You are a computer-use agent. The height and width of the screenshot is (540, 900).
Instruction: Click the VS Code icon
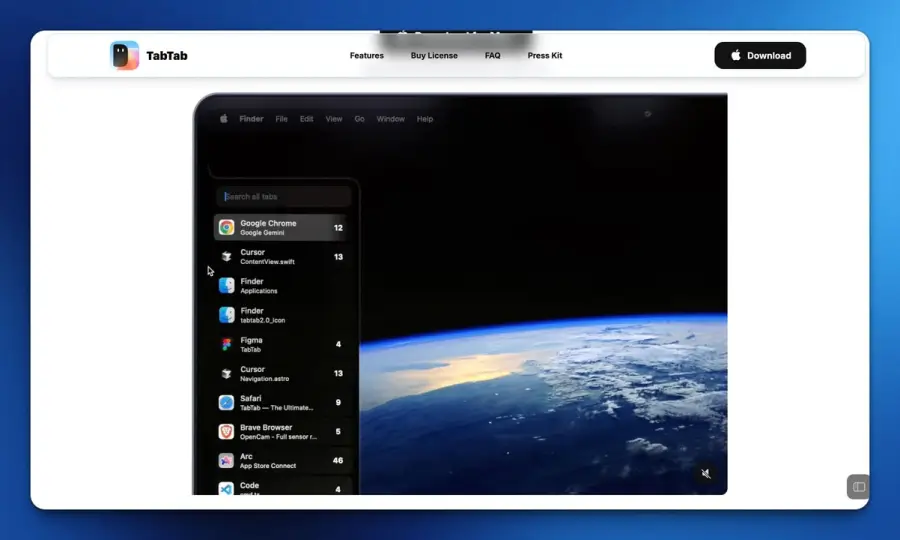[x=227, y=488]
